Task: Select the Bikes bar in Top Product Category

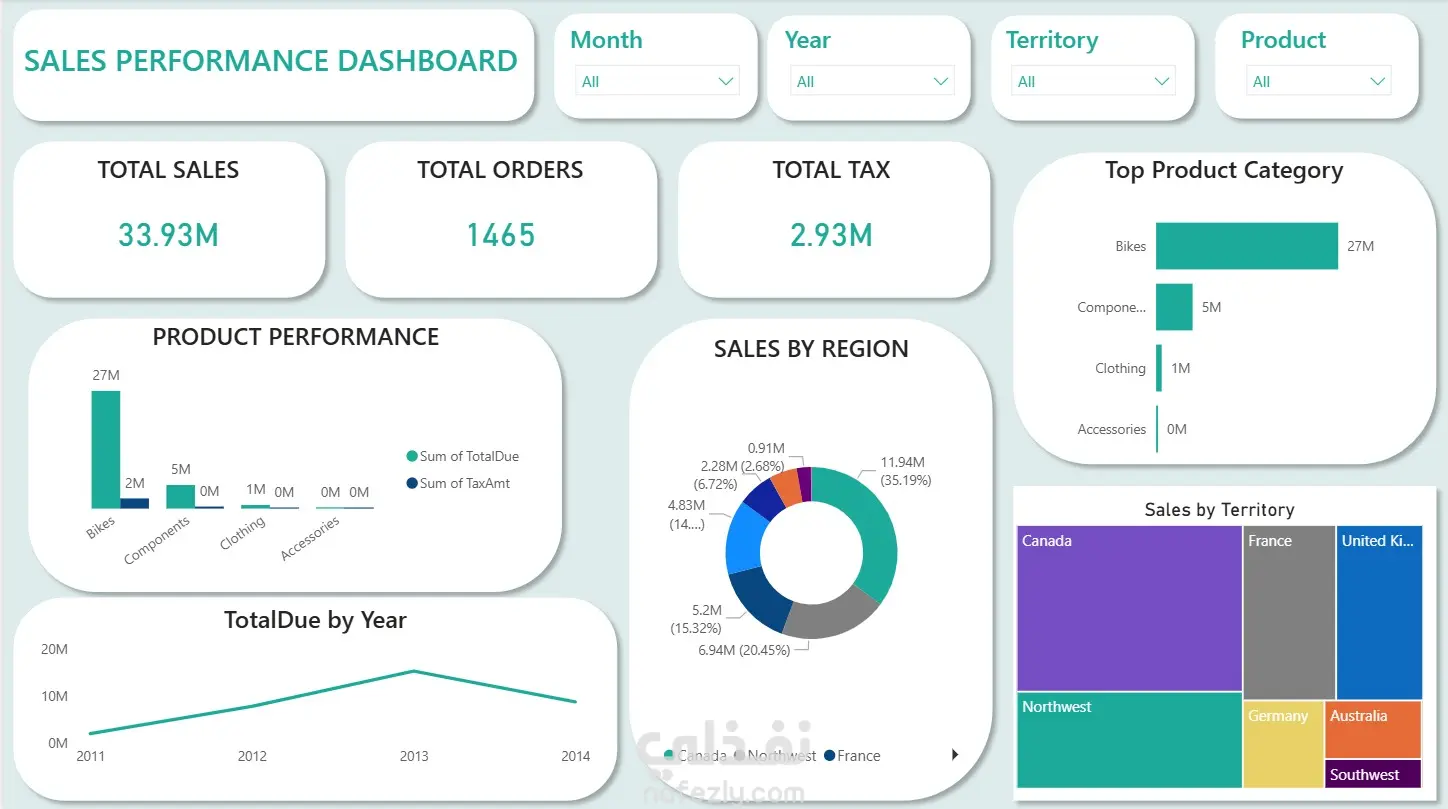Action: coord(1246,246)
